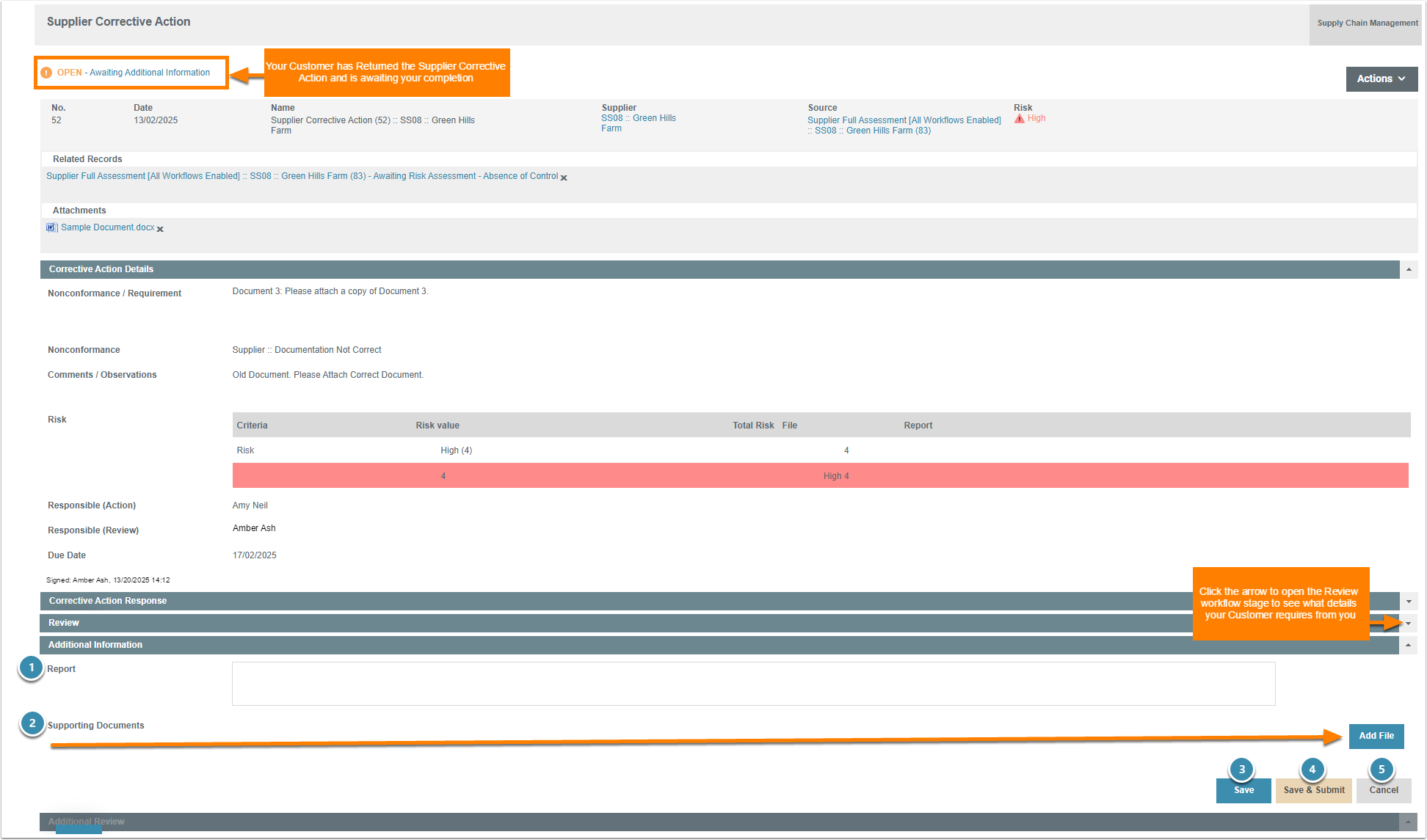Image resolution: width=1427 pixels, height=840 pixels.
Task: Open the Sample Document.docx attachment link
Action: 107,227
